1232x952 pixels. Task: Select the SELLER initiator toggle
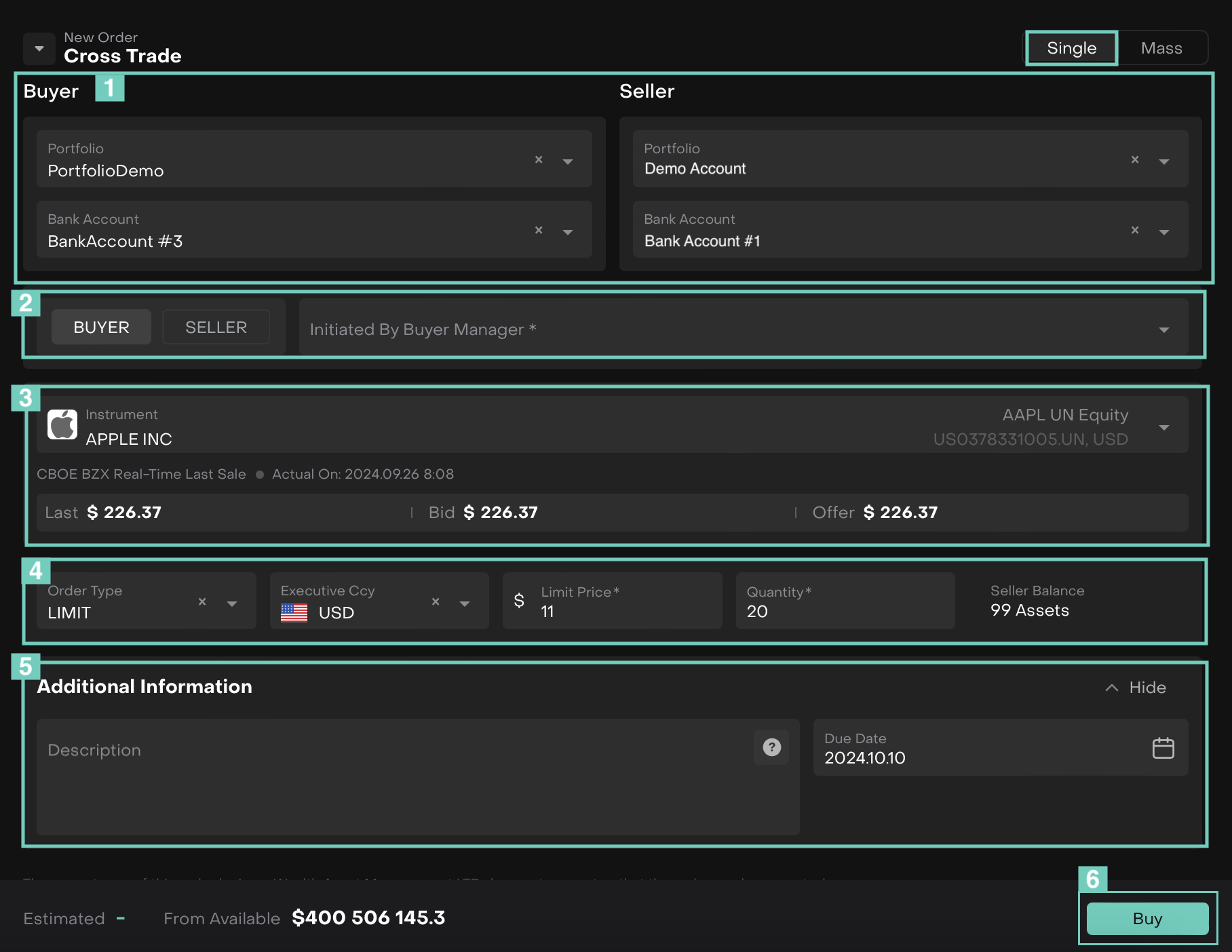[x=216, y=328]
